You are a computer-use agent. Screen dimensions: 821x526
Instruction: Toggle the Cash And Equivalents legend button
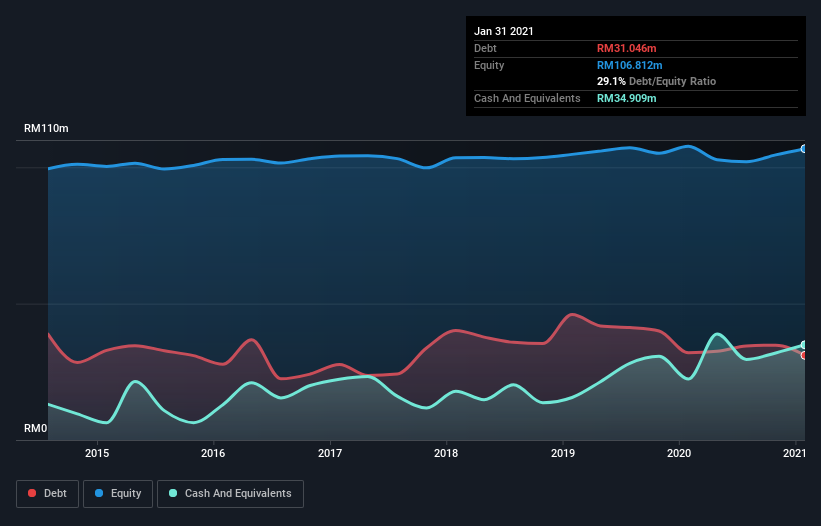click(230, 494)
